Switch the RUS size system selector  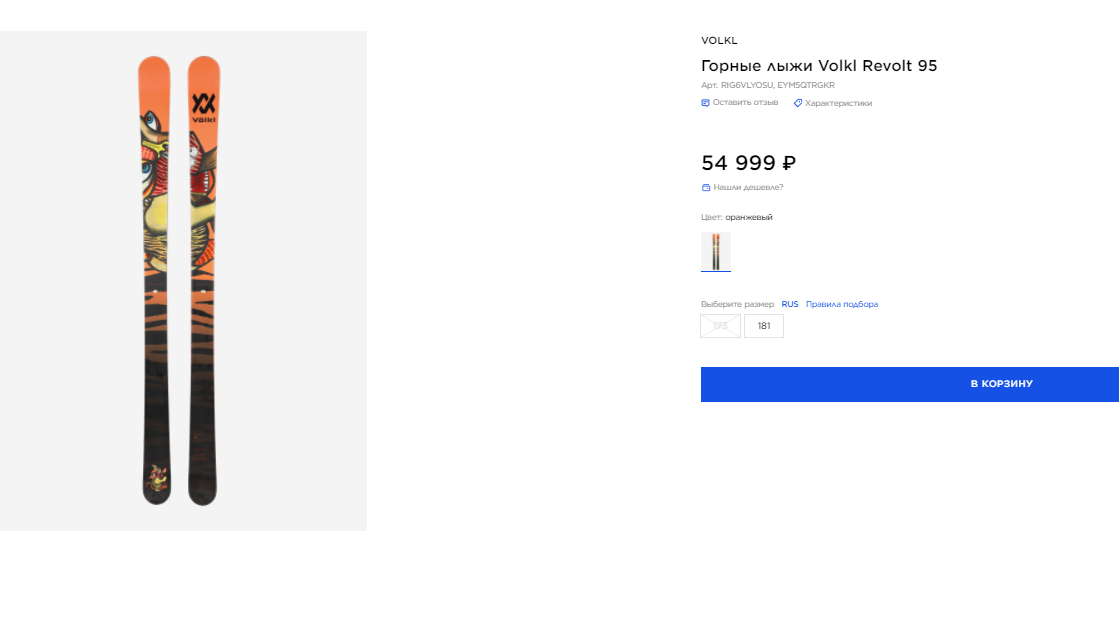(790, 304)
